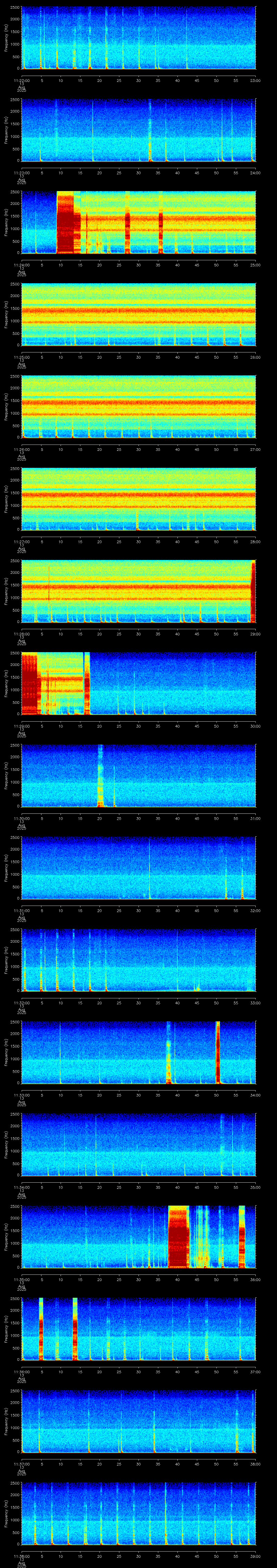Click the 31:00 end time label
Screen dimensions: 277x1568
click(256, 818)
